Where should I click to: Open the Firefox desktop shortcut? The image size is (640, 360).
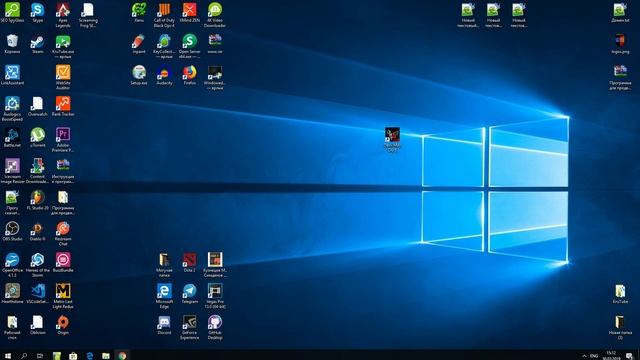(189, 75)
